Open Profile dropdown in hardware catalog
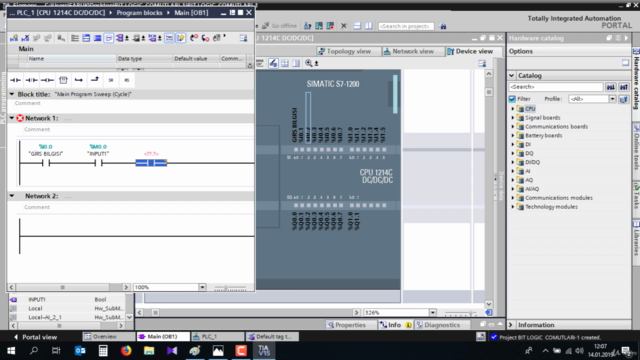Viewport: 640px width, 360px height. [x=612, y=99]
